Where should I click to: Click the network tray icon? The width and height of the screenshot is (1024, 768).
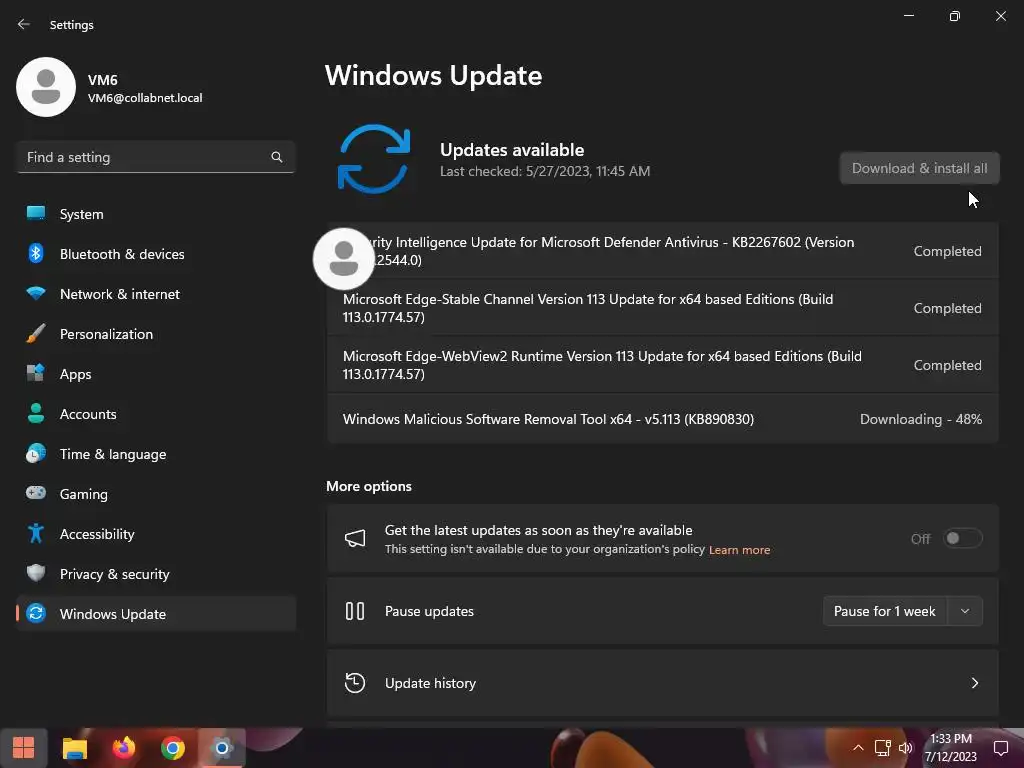(x=882, y=748)
